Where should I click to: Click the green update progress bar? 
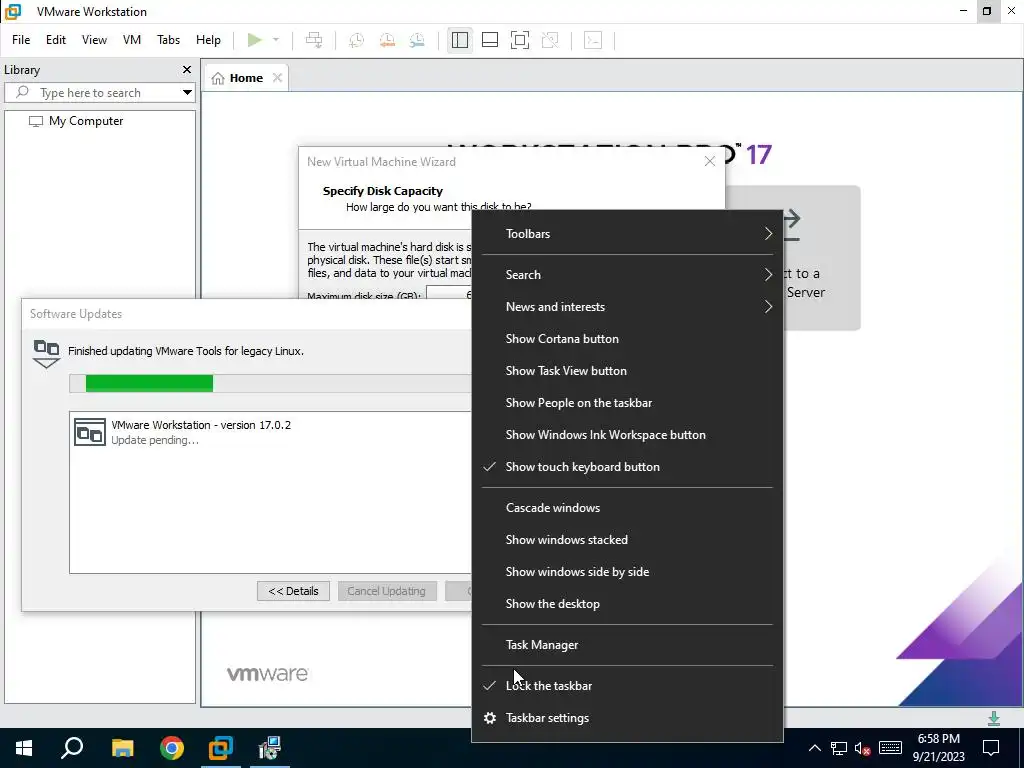point(149,383)
